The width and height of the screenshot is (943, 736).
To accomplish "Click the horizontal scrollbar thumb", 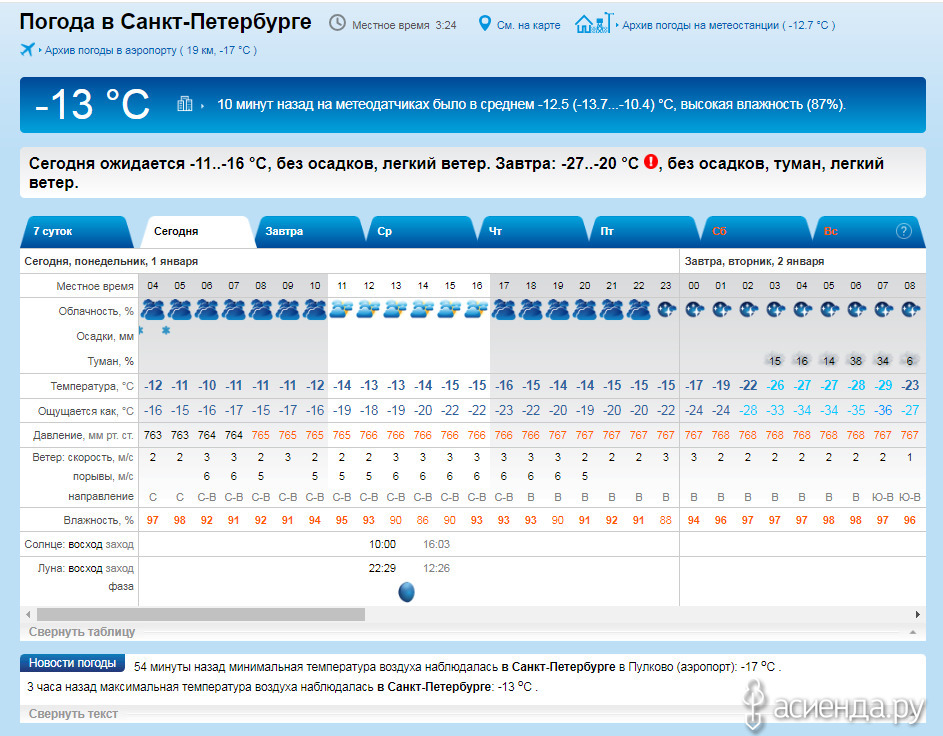I will 201,615.
